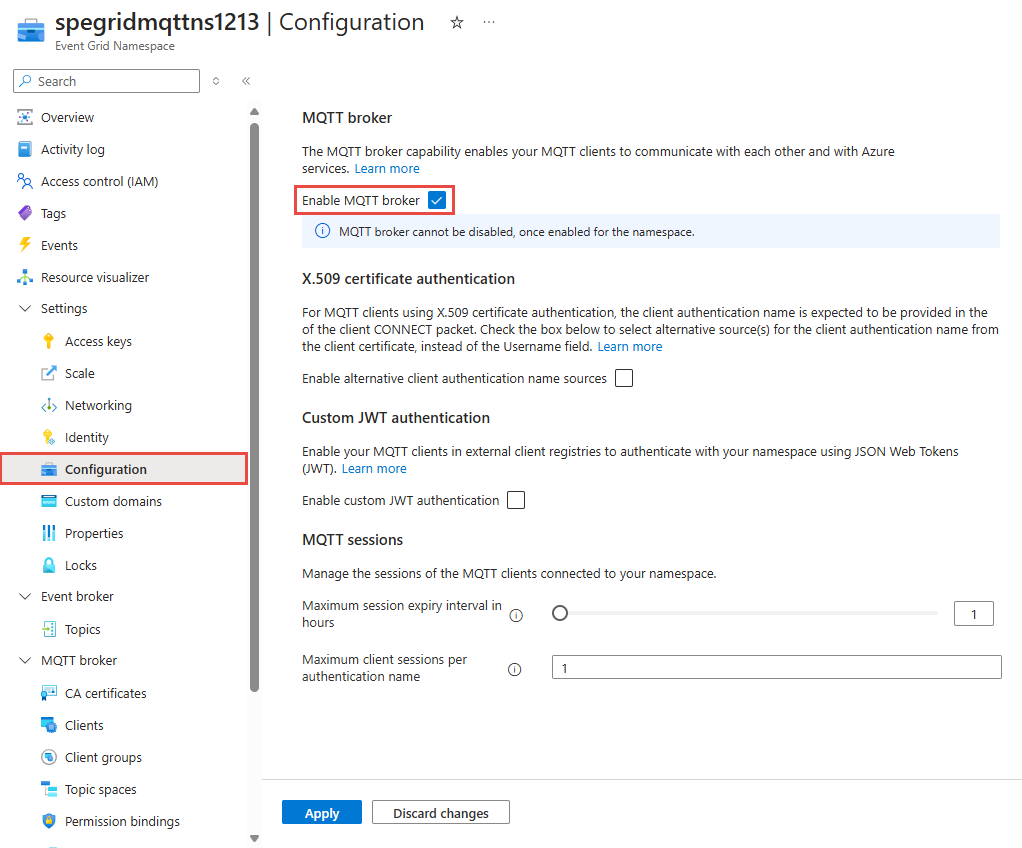Image resolution: width=1022 pixels, height=848 pixels.
Task: Click the Maximum client sessions input field
Action: (776, 667)
